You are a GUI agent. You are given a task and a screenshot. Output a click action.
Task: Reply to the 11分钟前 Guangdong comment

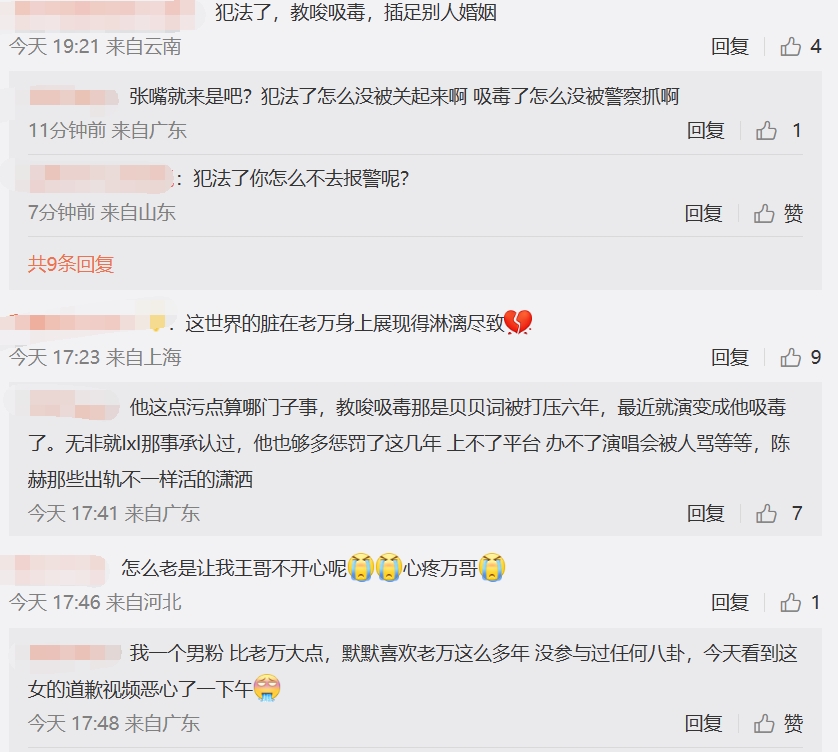[x=705, y=130]
